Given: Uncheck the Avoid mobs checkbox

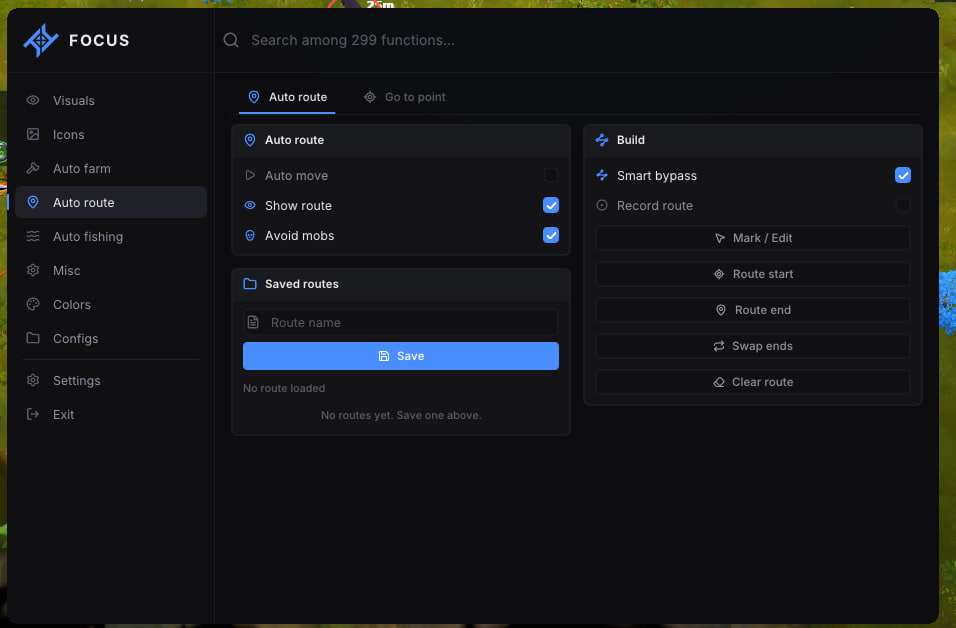Looking at the screenshot, I should pos(551,235).
